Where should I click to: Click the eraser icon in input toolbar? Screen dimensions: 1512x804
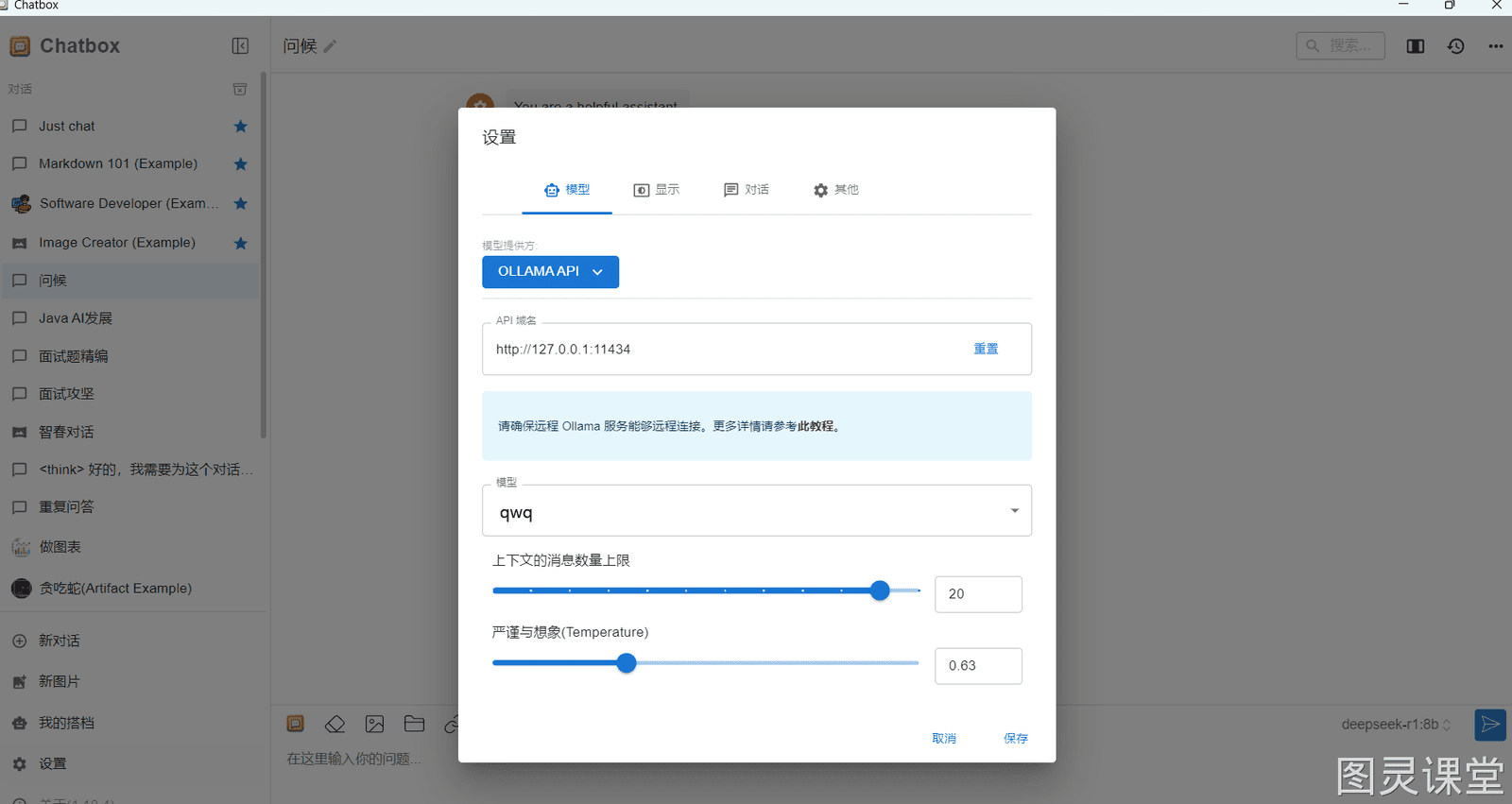[335, 725]
